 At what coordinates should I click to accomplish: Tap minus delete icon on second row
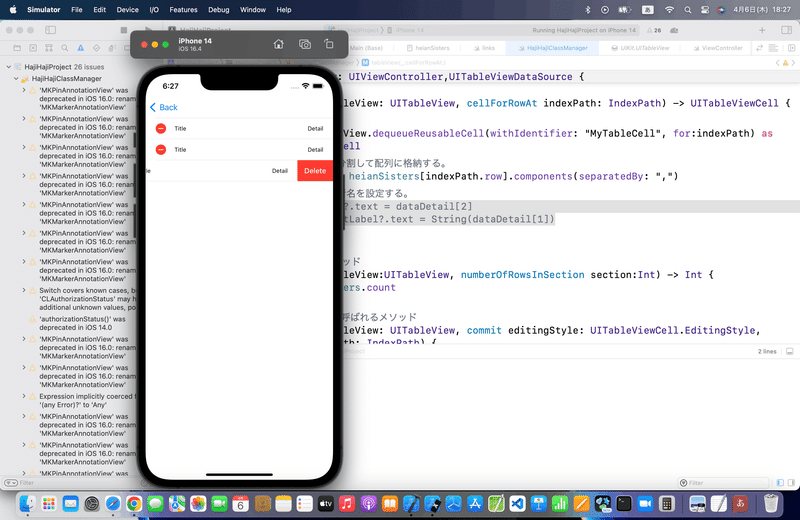pos(161,150)
